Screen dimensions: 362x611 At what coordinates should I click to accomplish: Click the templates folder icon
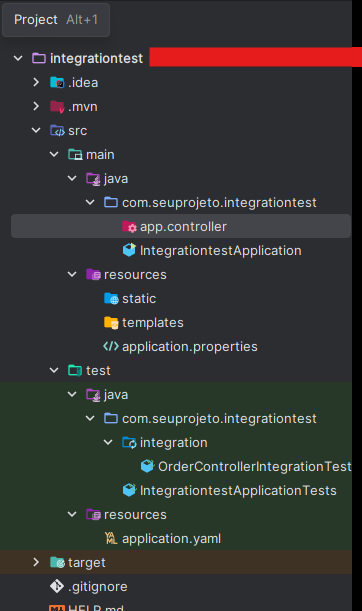(x=111, y=323)
